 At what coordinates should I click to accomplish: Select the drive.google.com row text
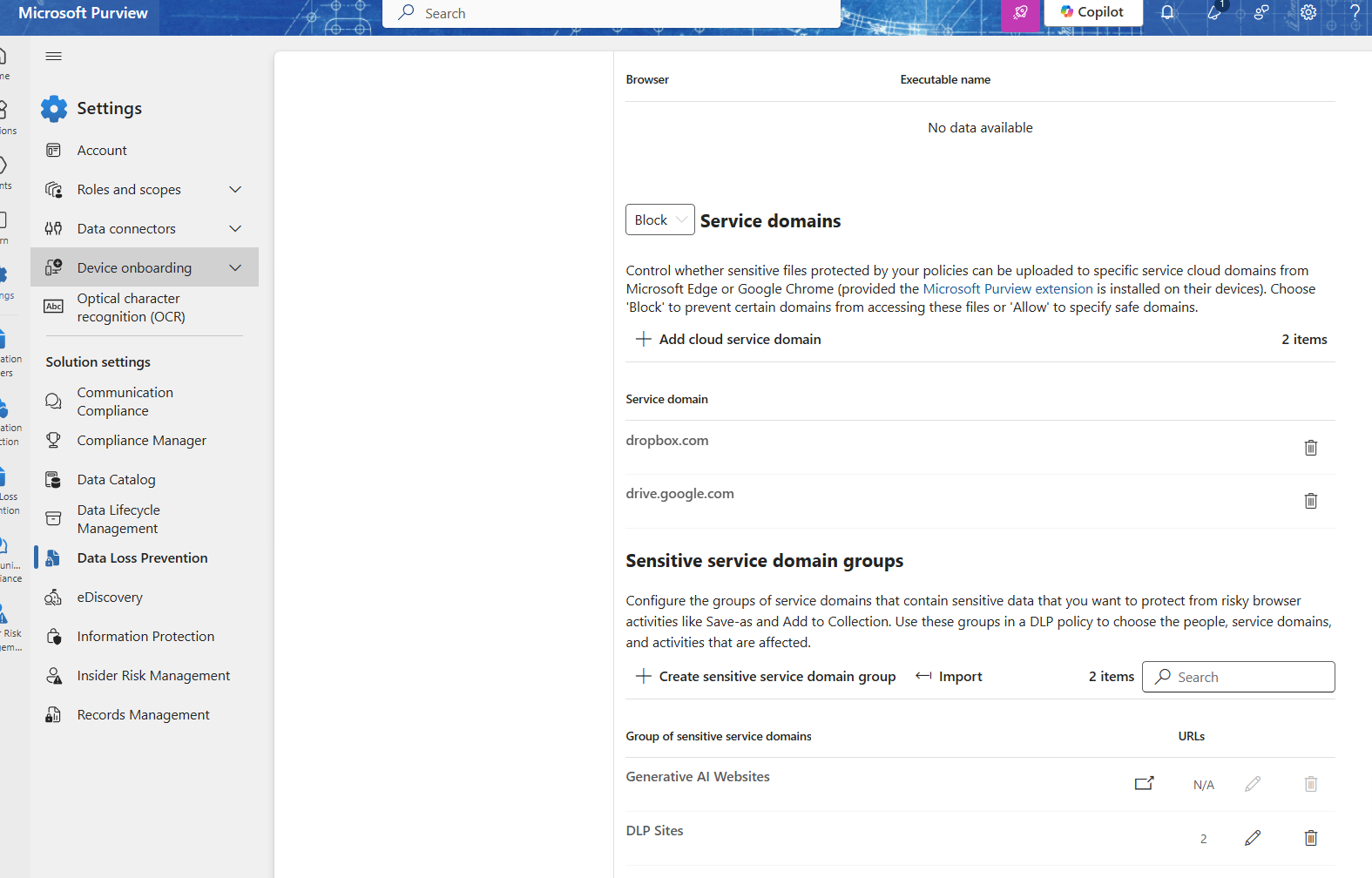(x=679, y=493)
